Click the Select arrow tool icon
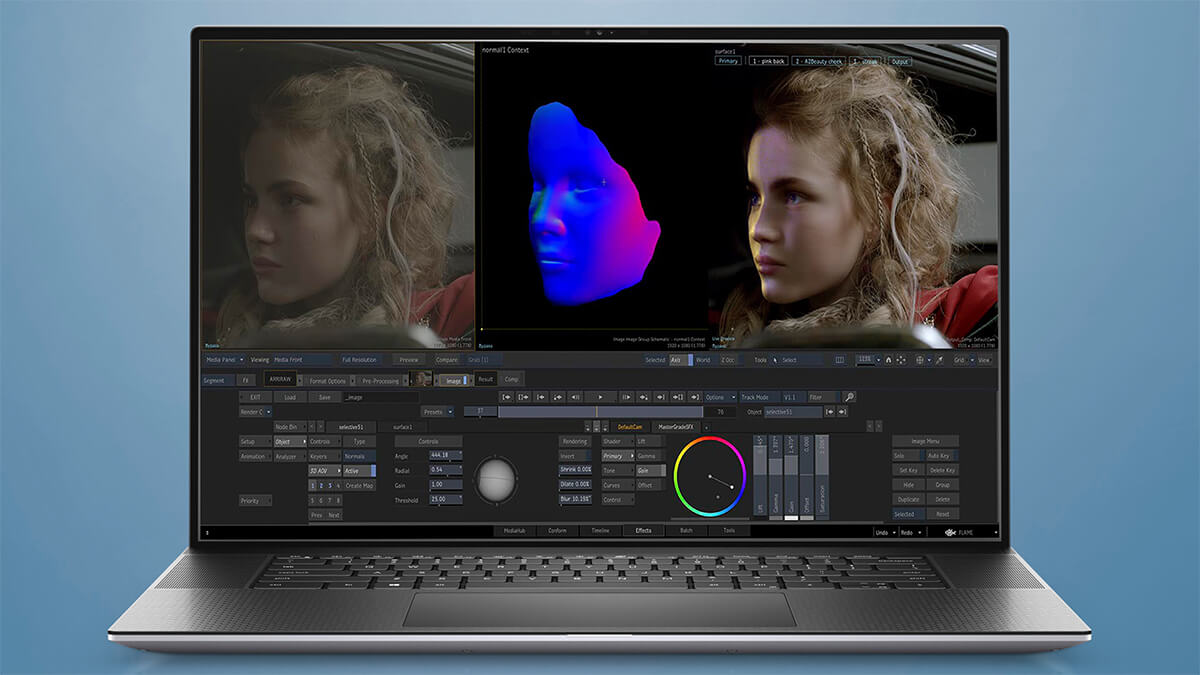 click(x=775, y=360)
